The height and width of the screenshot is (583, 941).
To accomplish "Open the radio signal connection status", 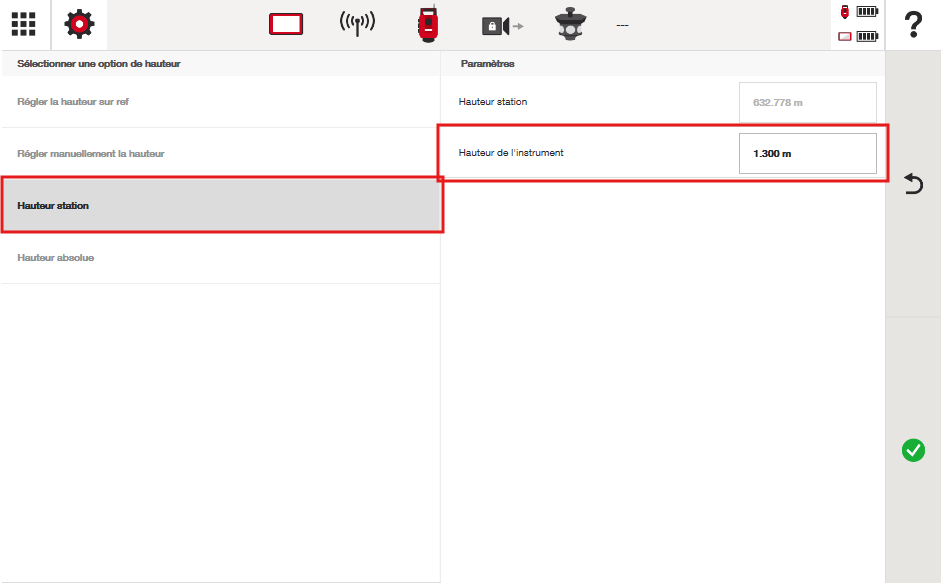I will (357, 24).
